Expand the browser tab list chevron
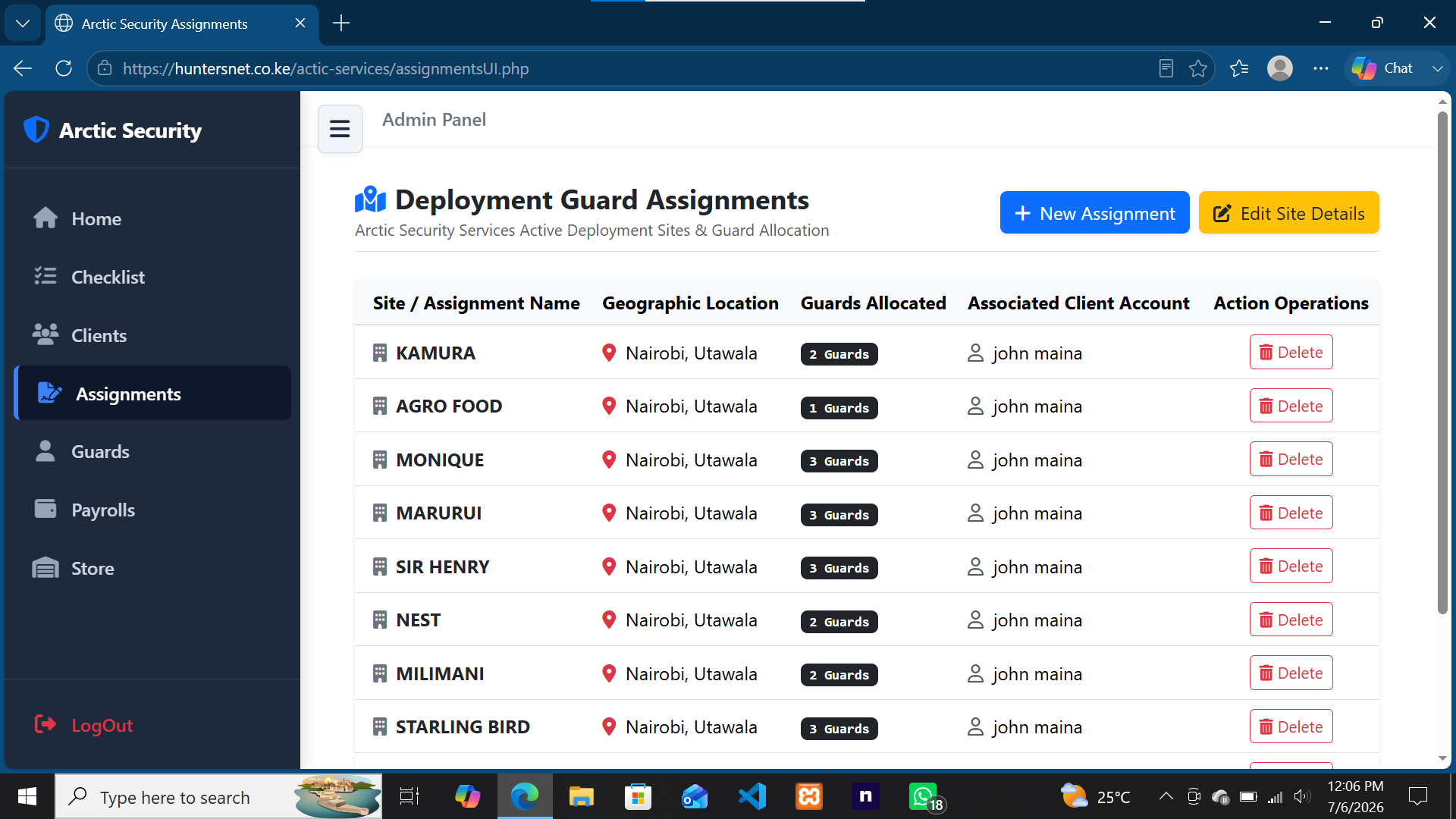The image size is (1456, 819). point(23,23)
